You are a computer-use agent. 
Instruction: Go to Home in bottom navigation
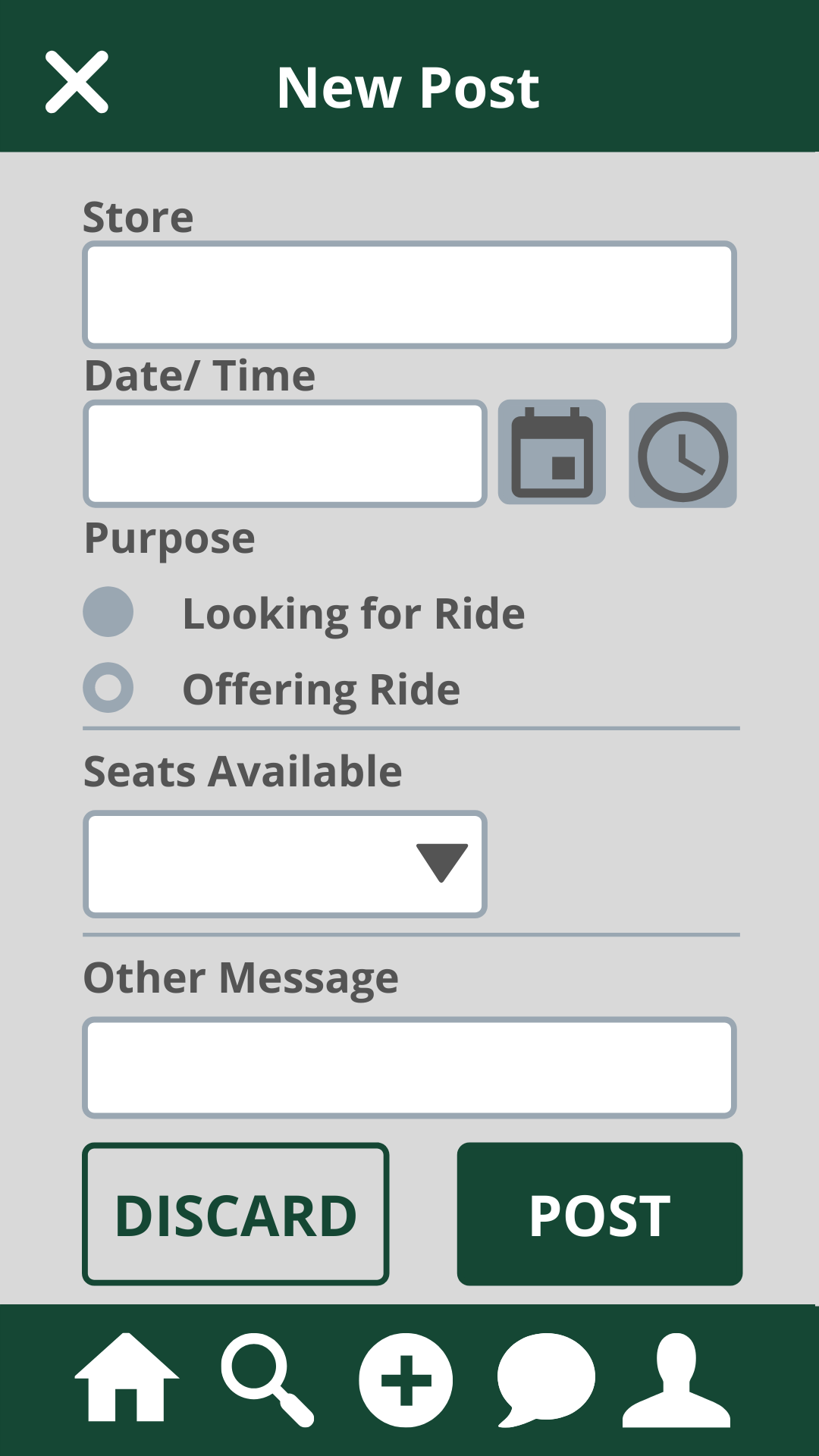(127, 1378)
